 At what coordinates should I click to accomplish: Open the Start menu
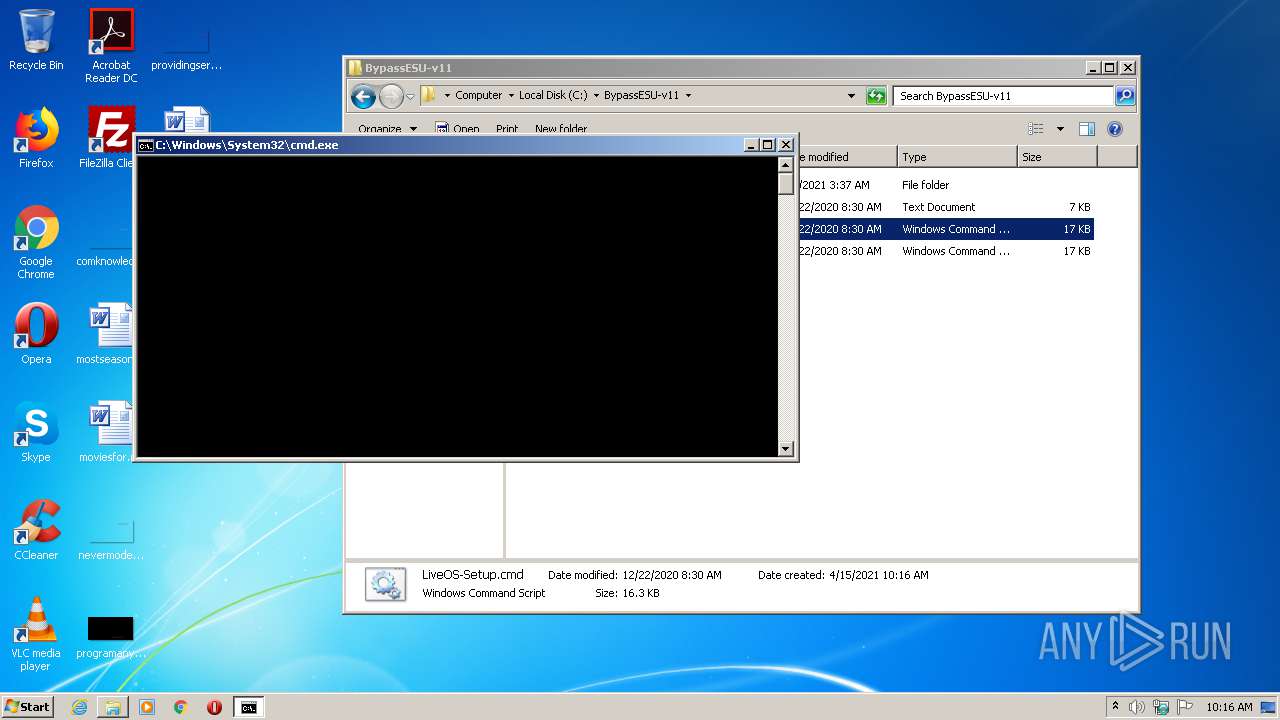pos(27,707)
